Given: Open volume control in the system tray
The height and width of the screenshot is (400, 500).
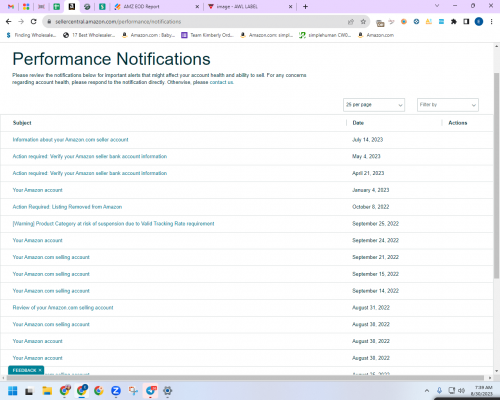Looking at the screenshot, I should 462,391.
